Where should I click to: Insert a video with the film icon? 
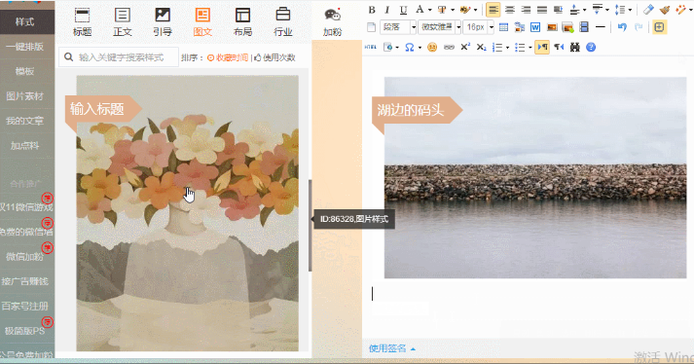pos(584,27)
